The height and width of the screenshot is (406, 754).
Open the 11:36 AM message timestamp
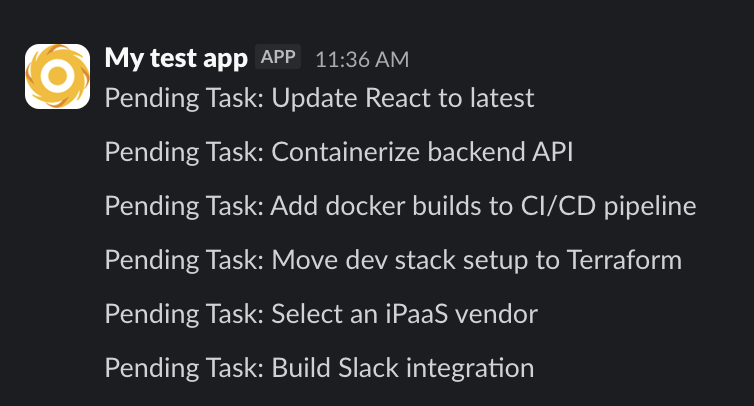361,59
